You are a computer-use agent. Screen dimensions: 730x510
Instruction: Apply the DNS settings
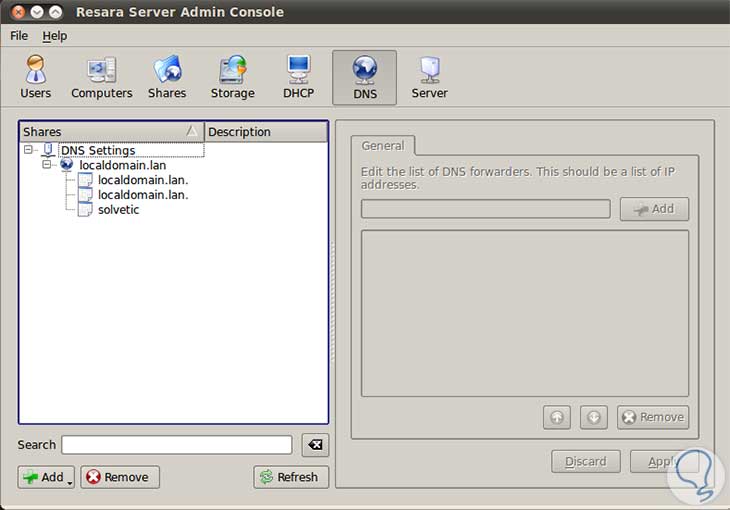click(664, 462)
